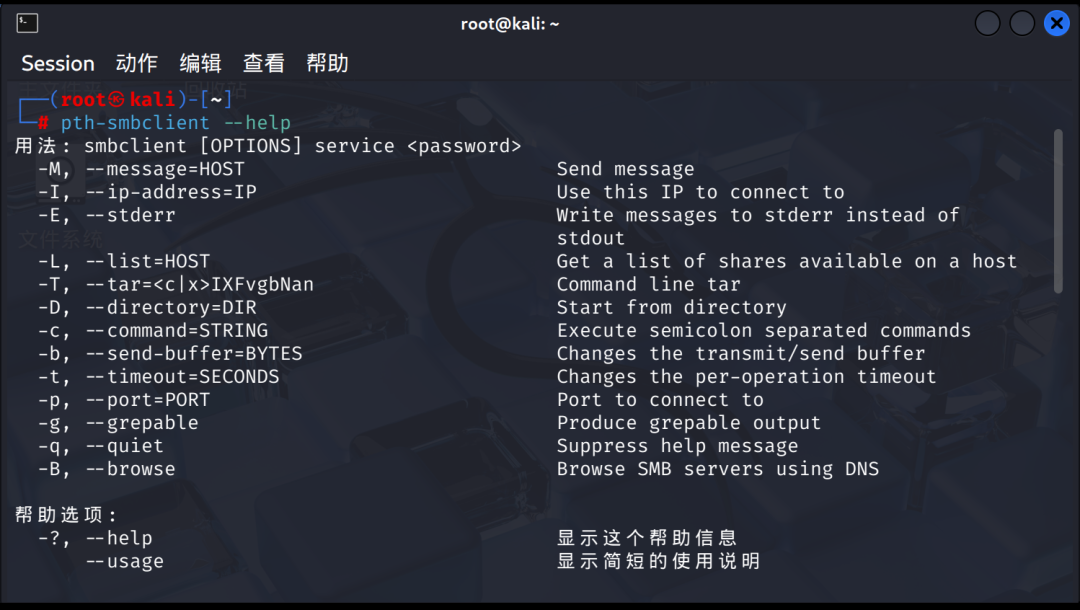The image size is (1080, 610).
Task: Open the 查看 menu
Action: [264, 63]
